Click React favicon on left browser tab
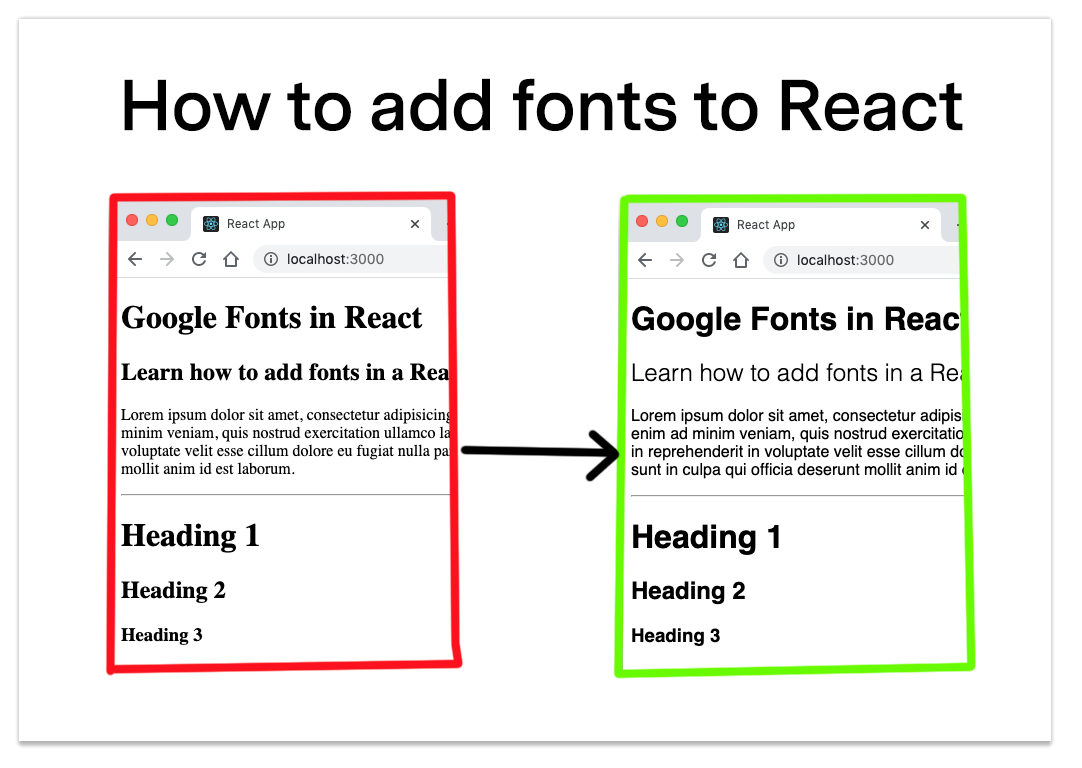This screenshot has width=1082, height=768. (x=211, y=224)
